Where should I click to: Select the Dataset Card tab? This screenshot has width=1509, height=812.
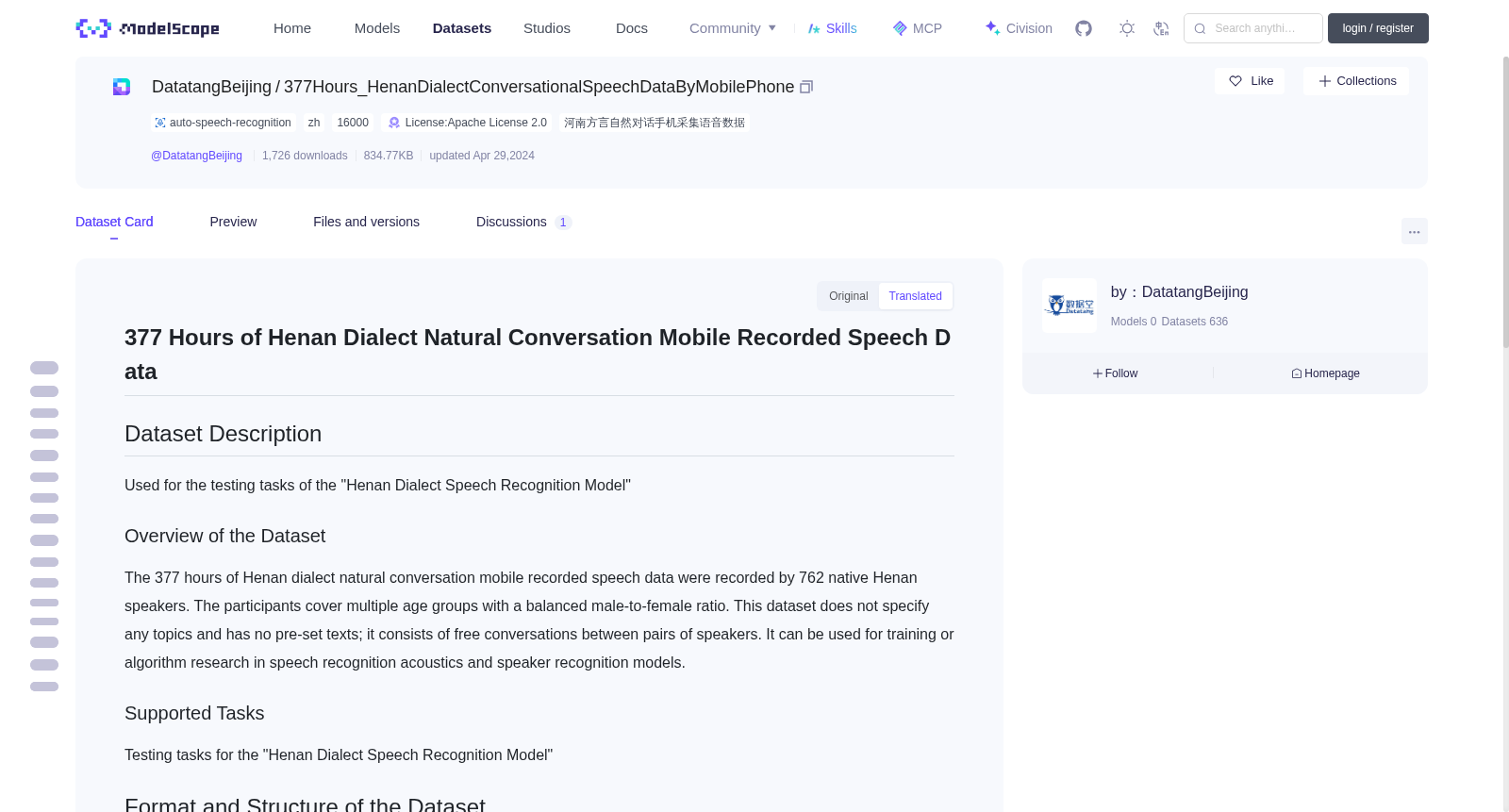point(114,222)
